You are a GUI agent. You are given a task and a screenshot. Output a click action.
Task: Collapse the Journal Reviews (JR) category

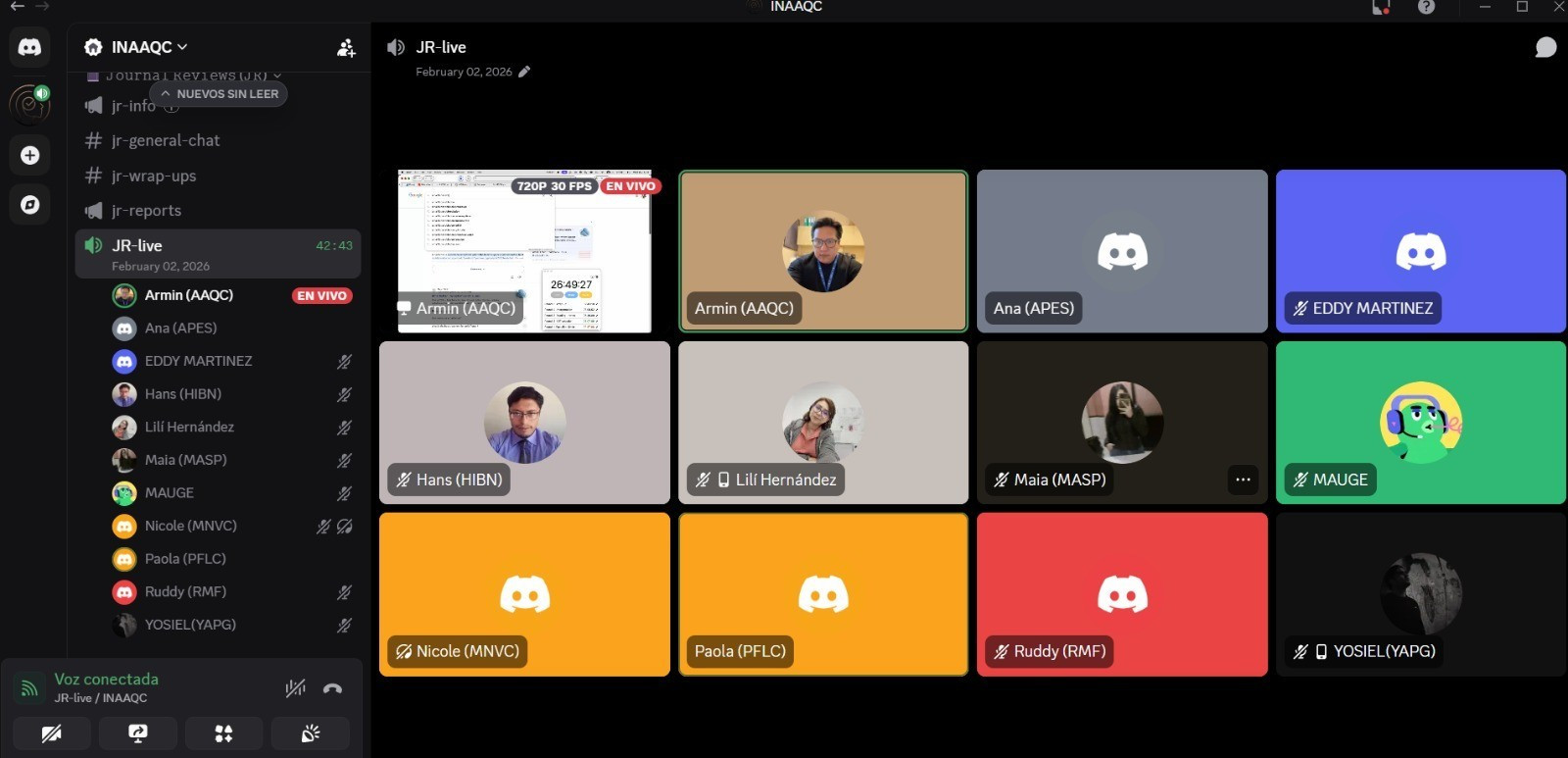[x=186, y=76]
